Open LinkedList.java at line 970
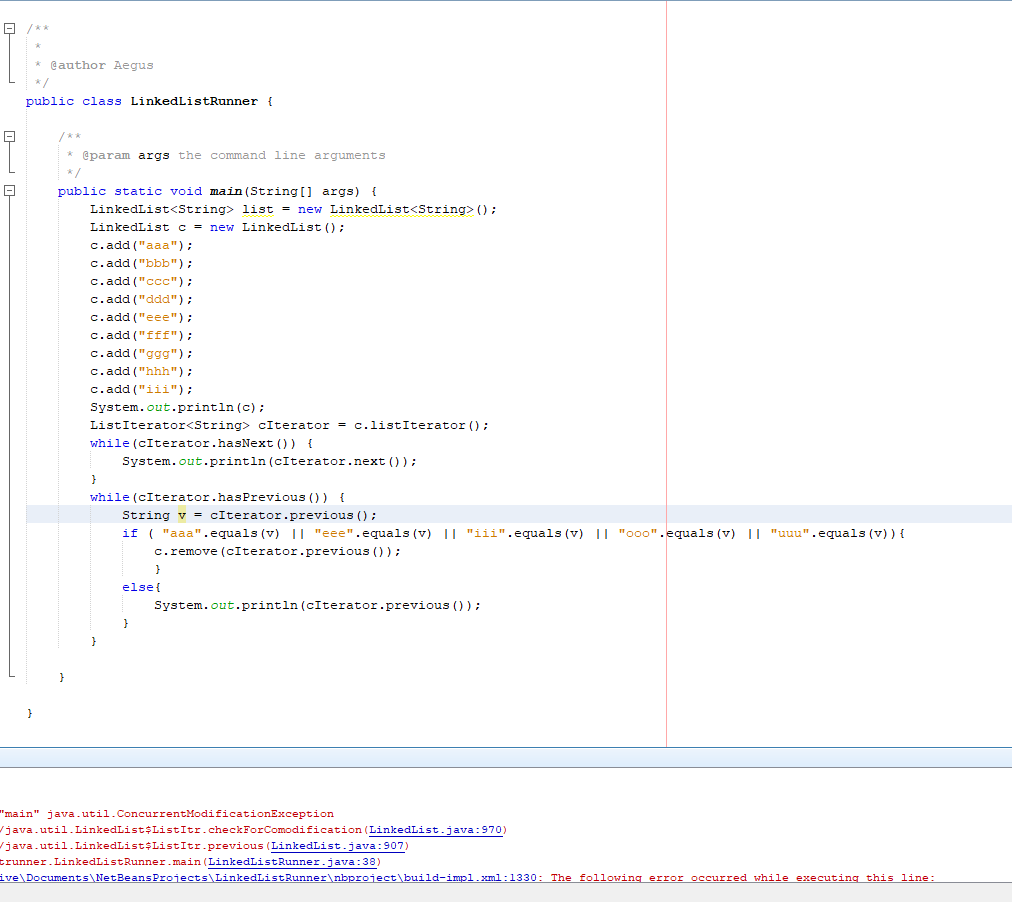 435,829
